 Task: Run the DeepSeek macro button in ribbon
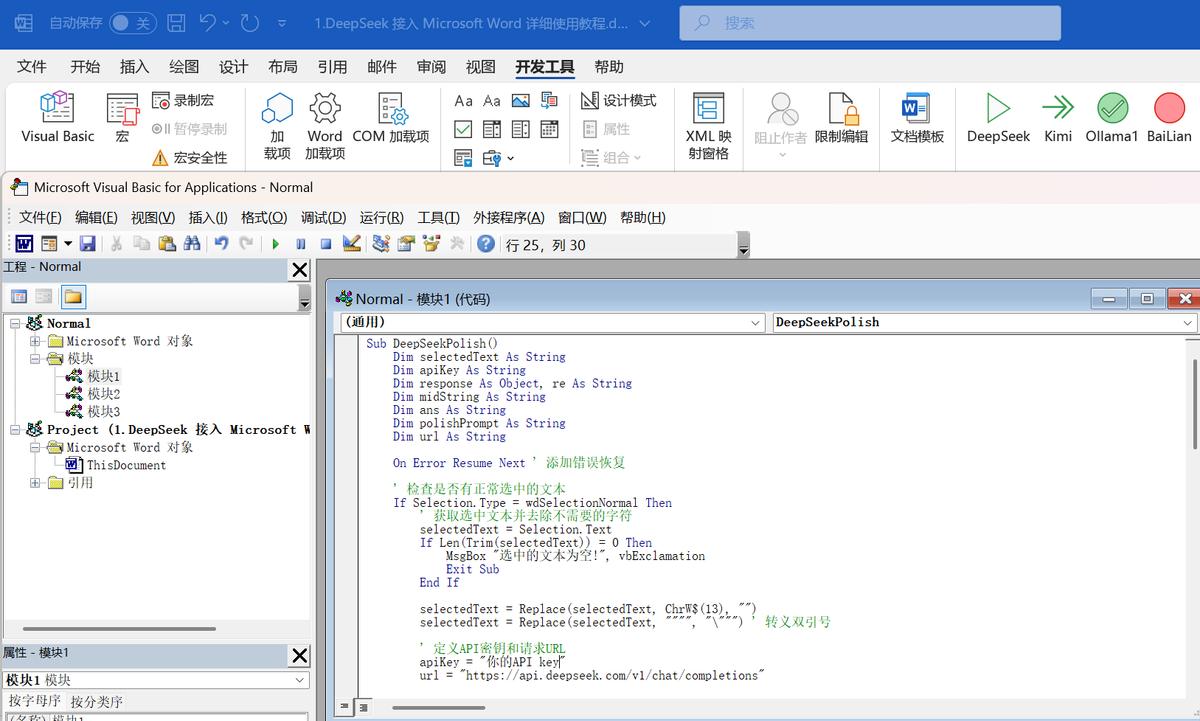(998, 118)
